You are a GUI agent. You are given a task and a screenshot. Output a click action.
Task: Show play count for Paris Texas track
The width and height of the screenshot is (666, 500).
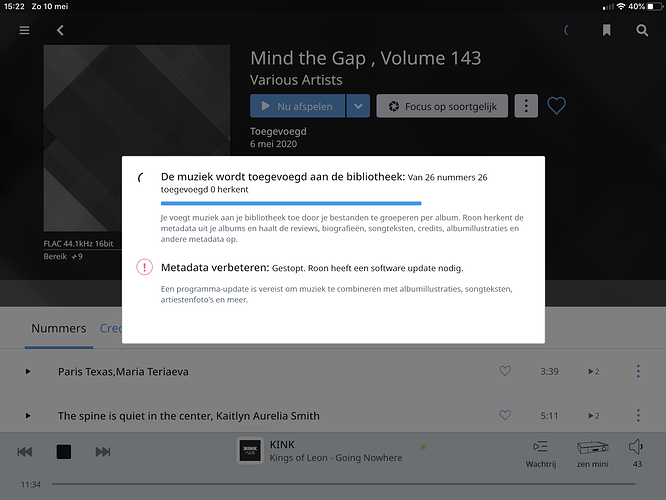[594, 372]
